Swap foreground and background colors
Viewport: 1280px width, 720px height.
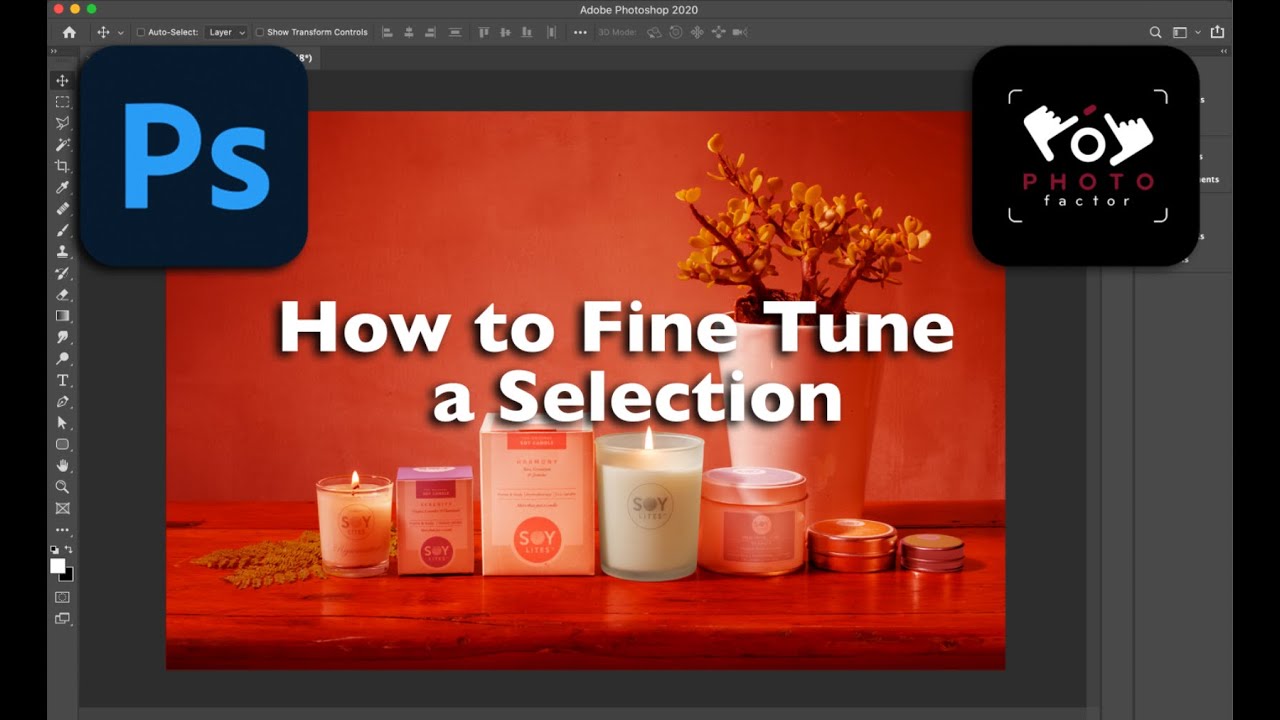click(x=69, y=550)
